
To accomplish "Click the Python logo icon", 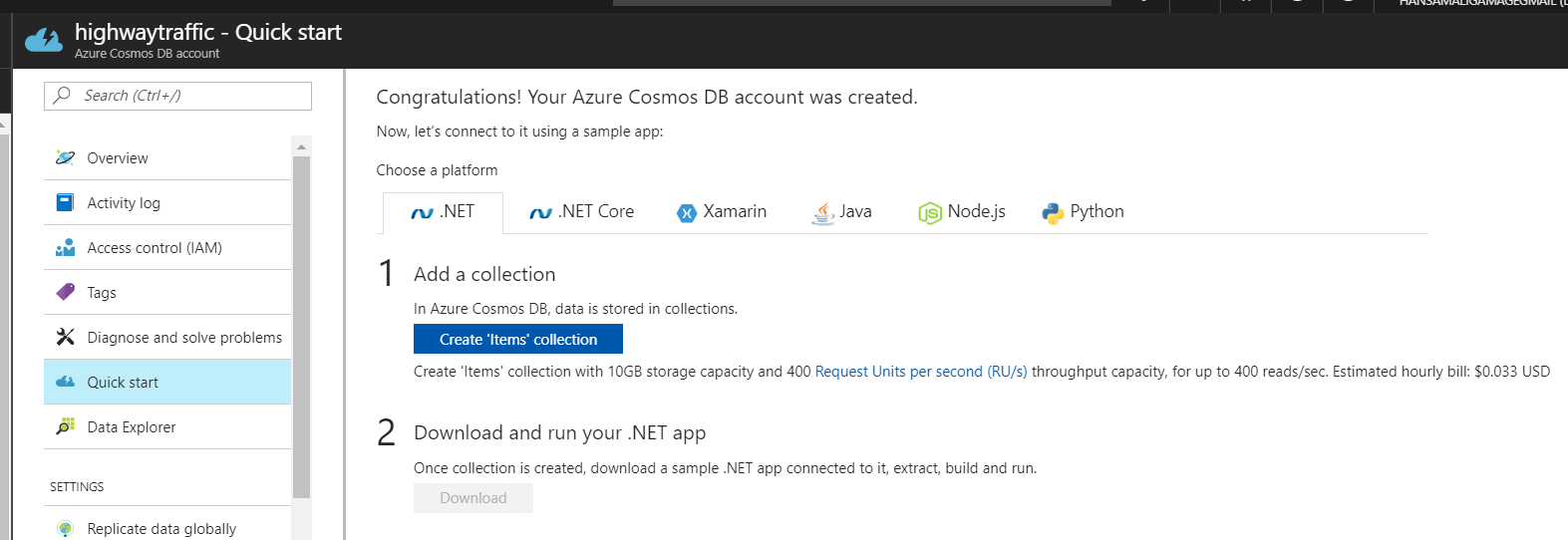I will [x=1053, y=212].
